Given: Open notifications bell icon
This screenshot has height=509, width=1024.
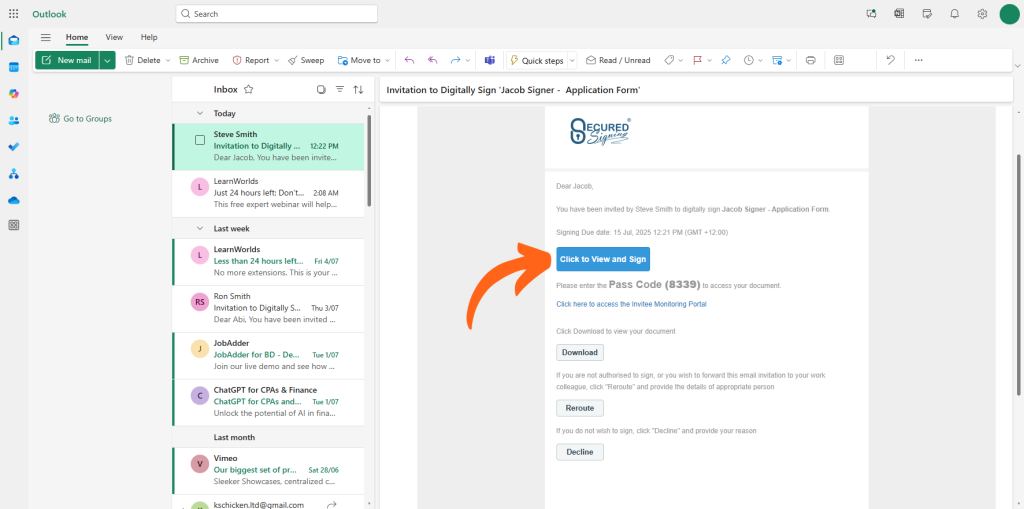Looking at the screenshot, I should (955, 14).
